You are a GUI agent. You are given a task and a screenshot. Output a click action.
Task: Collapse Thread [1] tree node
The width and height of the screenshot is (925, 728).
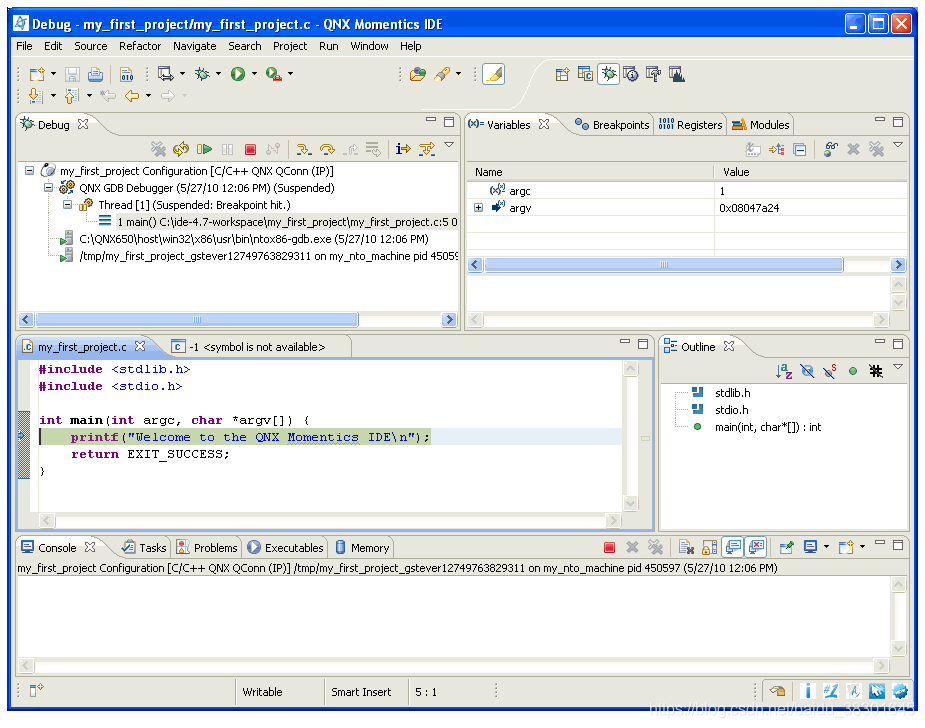point(67,205)
